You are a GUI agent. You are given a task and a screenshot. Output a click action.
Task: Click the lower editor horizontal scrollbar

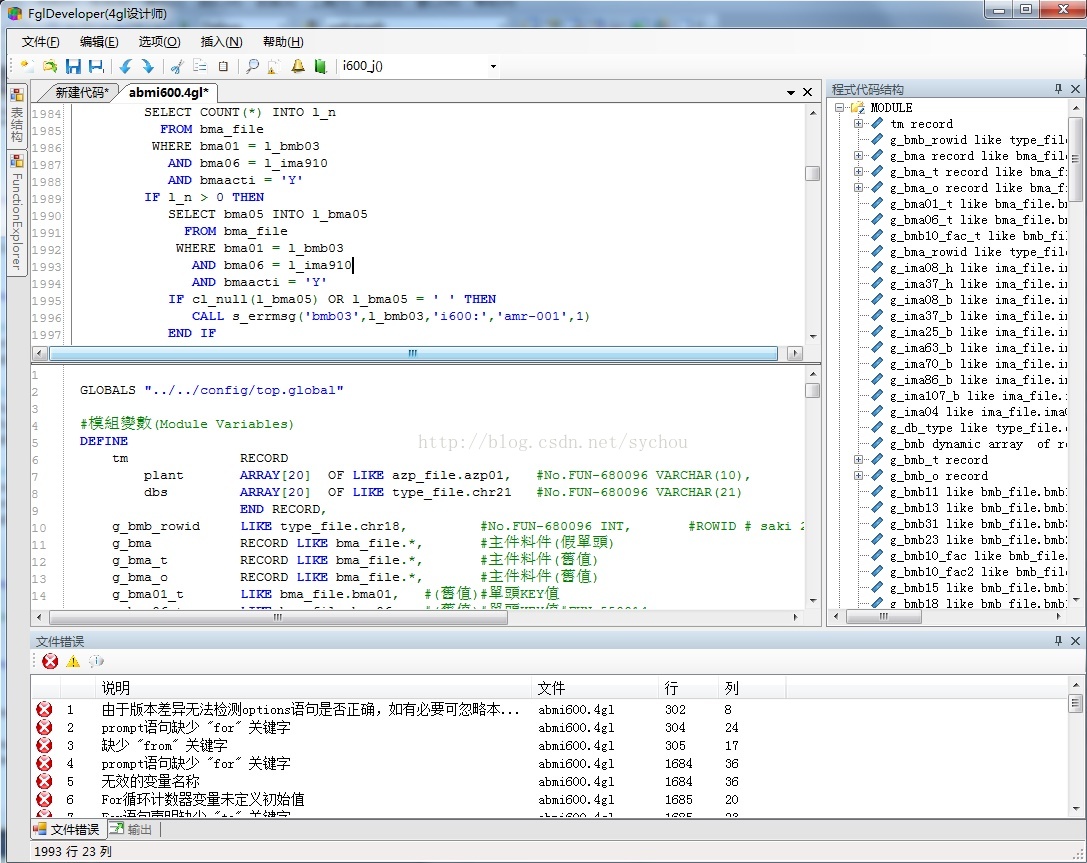278,616
